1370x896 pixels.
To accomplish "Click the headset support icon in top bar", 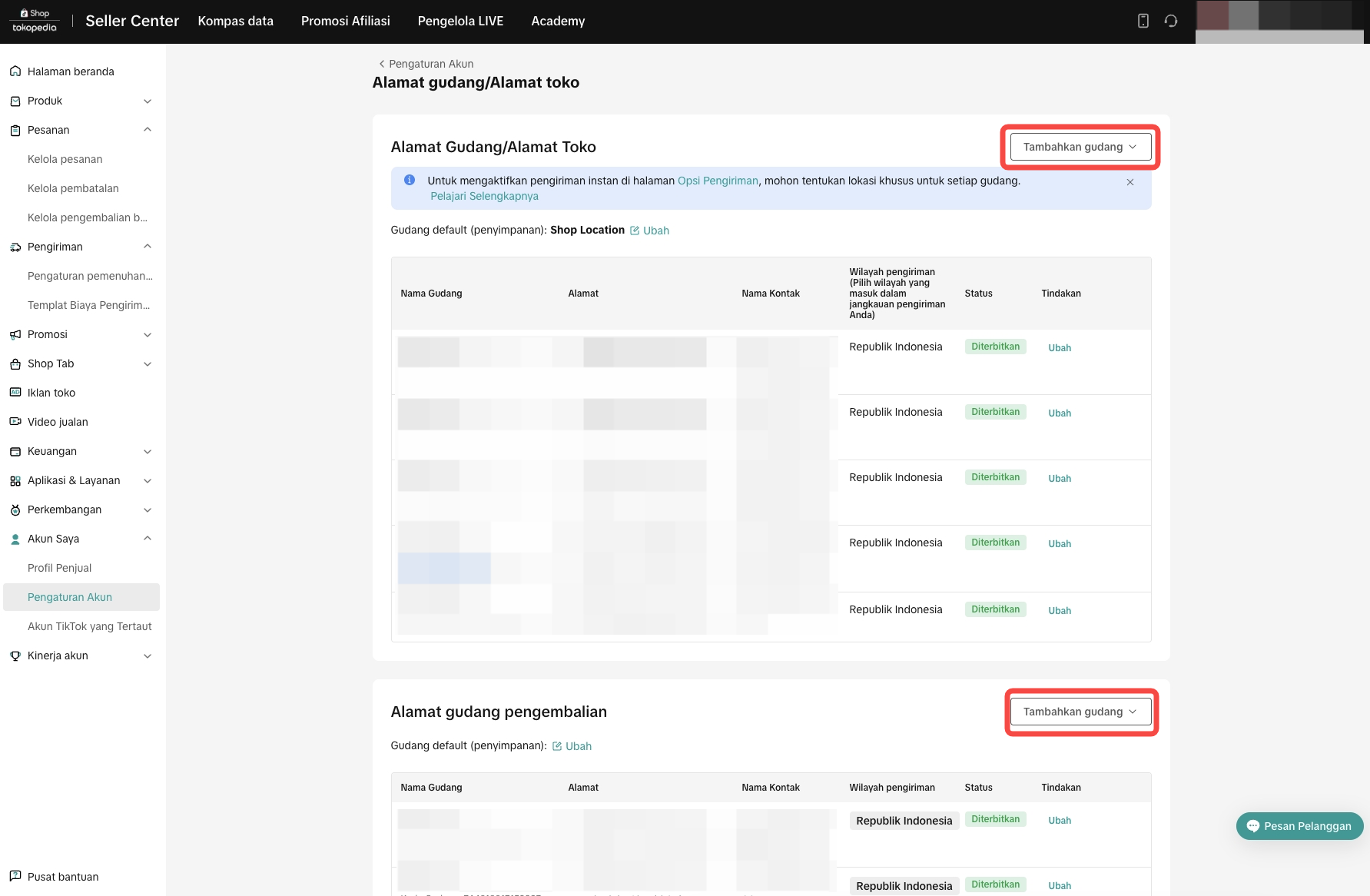I will pyautogui.click(x=1171, y=21).
